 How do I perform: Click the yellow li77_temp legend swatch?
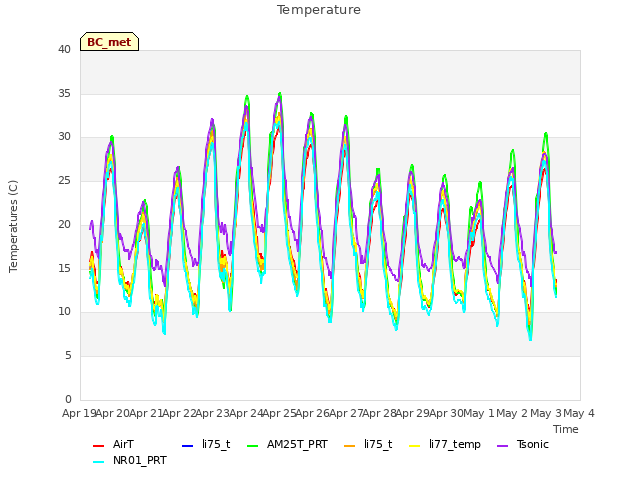[415, 446]
